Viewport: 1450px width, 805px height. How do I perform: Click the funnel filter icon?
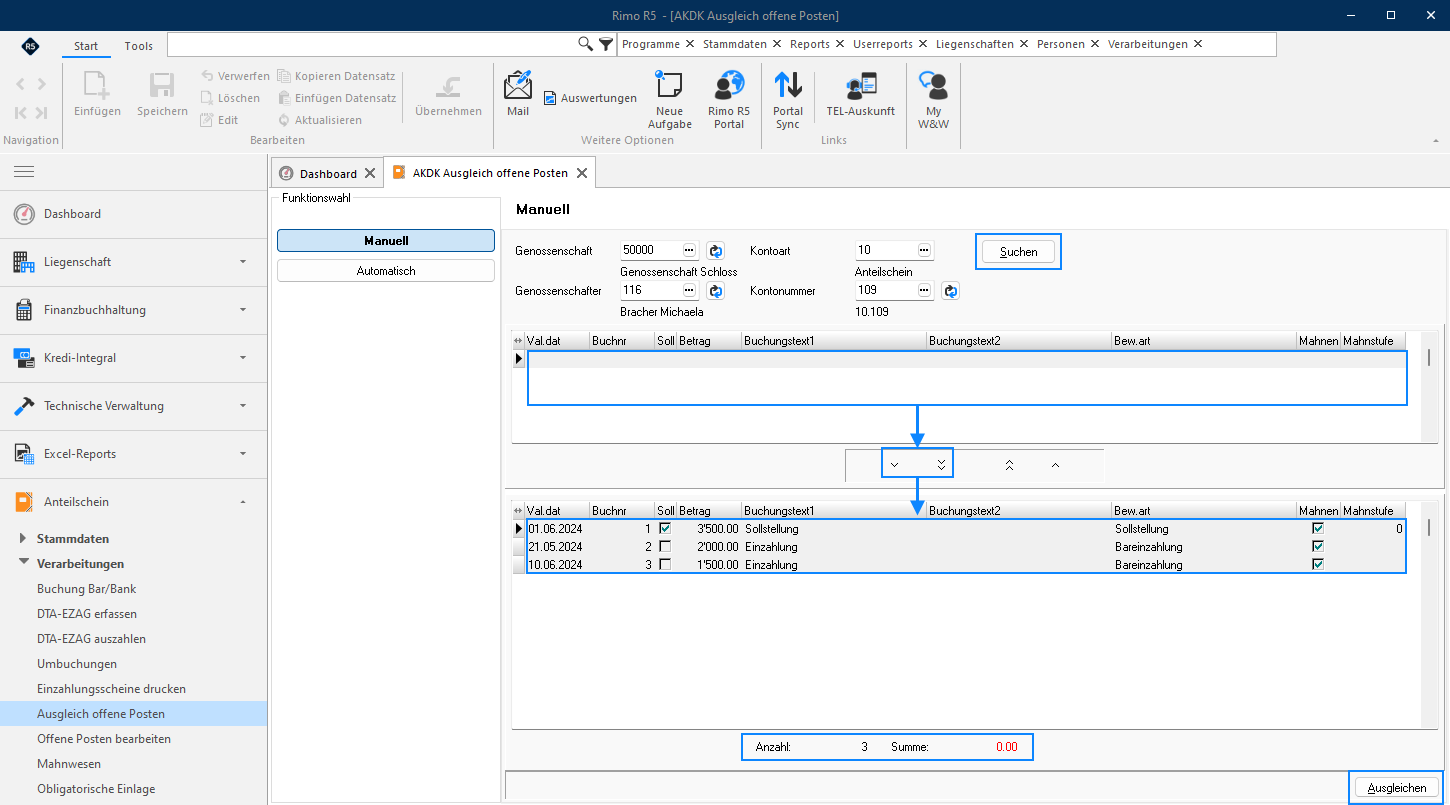(606, 44)
